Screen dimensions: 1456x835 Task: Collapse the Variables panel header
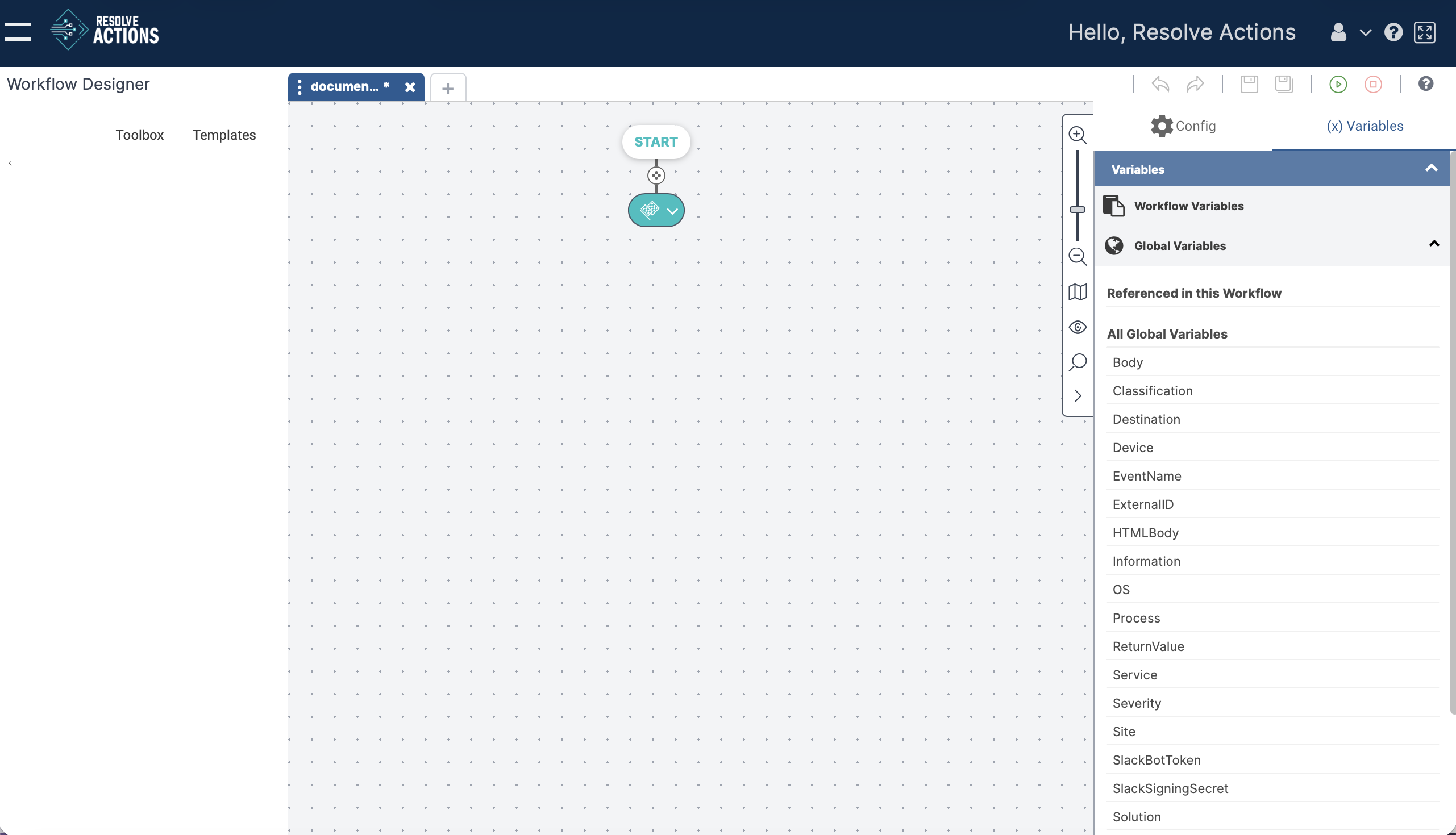pos(1432,168)
